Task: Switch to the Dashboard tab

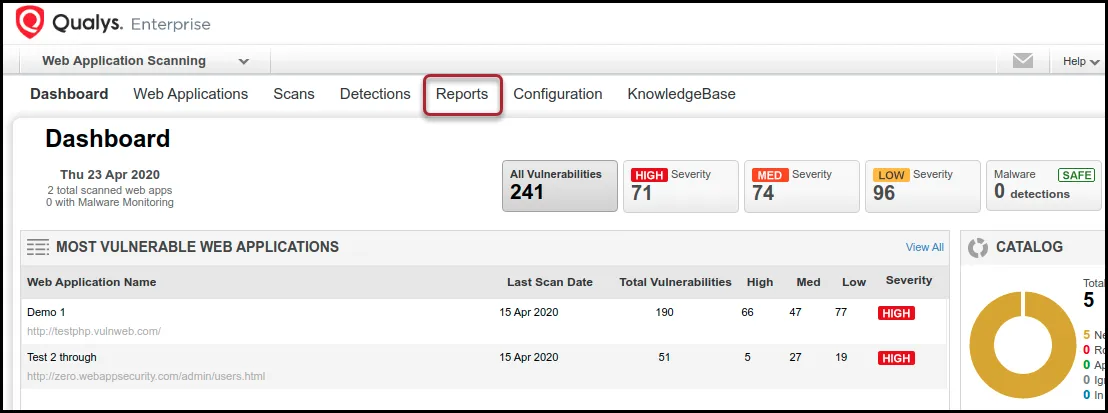Action: click(x=69, y=94)
